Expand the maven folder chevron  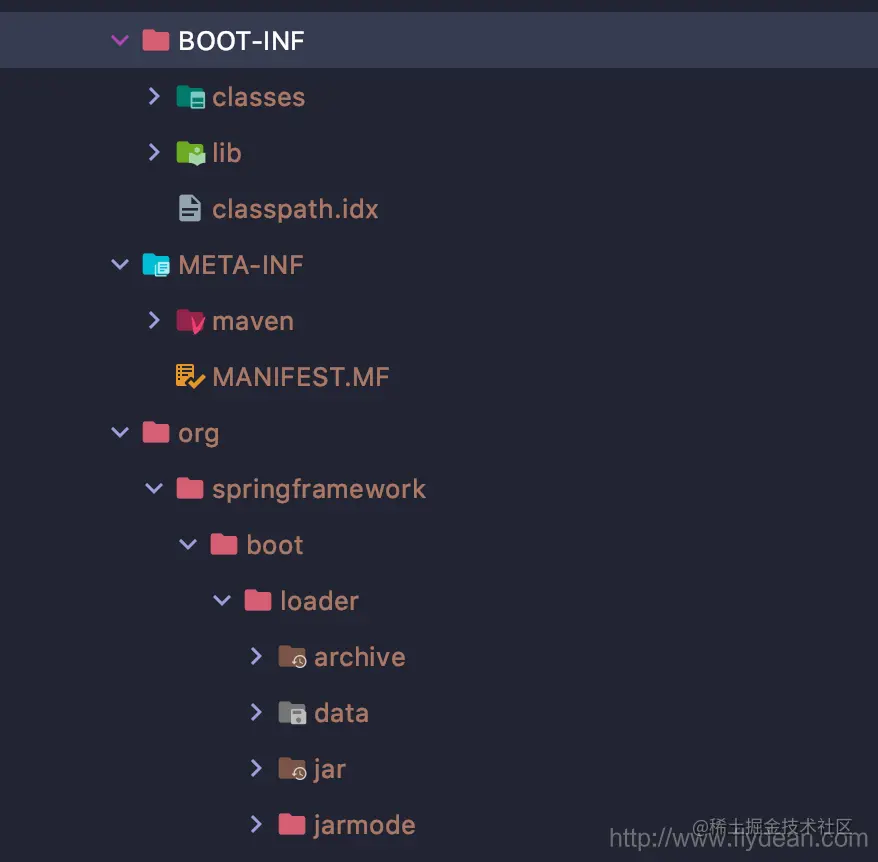point(154,320)
